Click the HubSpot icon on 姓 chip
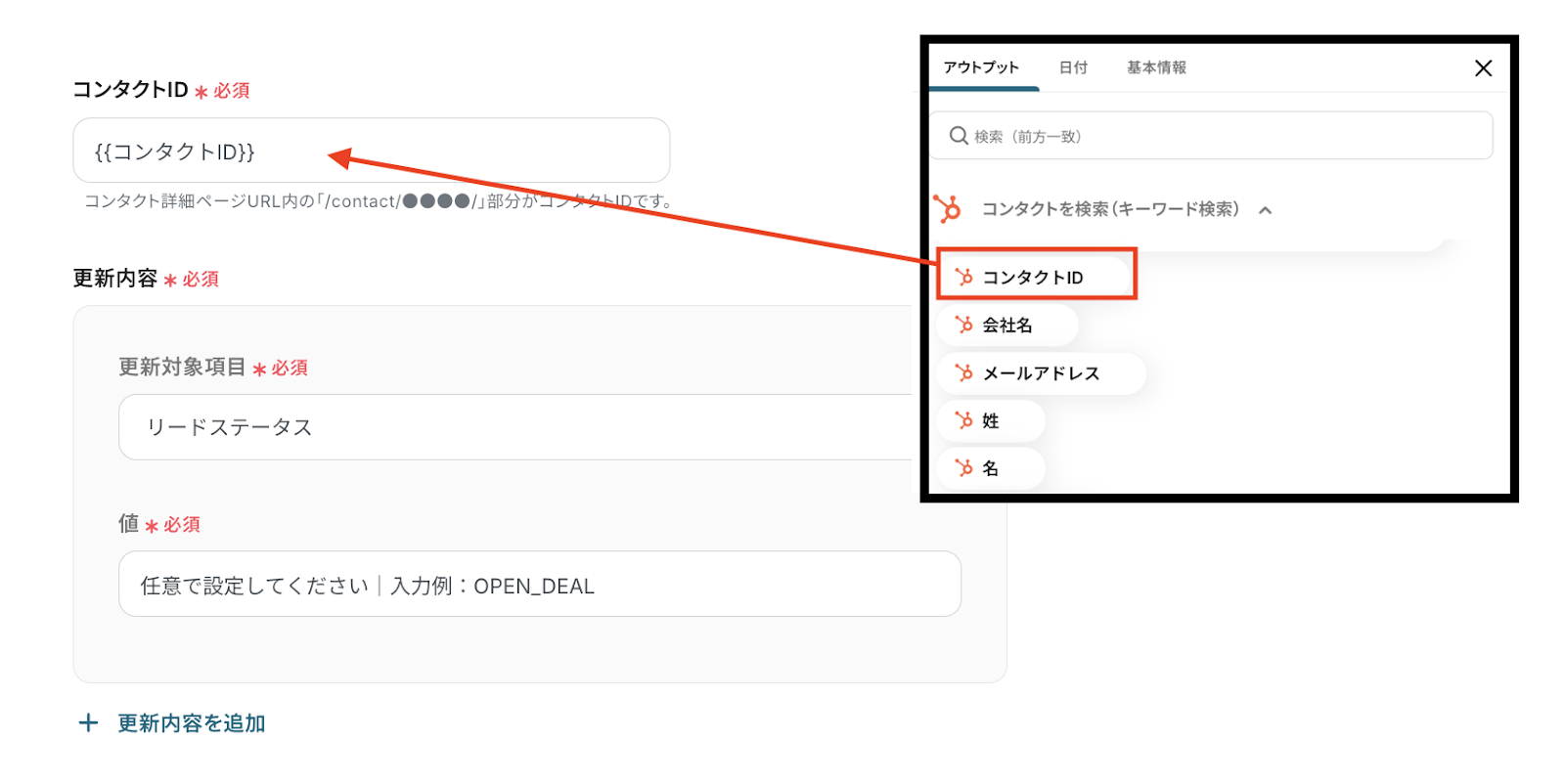Viewport: 1565px width, 784px height. (964, 420)
